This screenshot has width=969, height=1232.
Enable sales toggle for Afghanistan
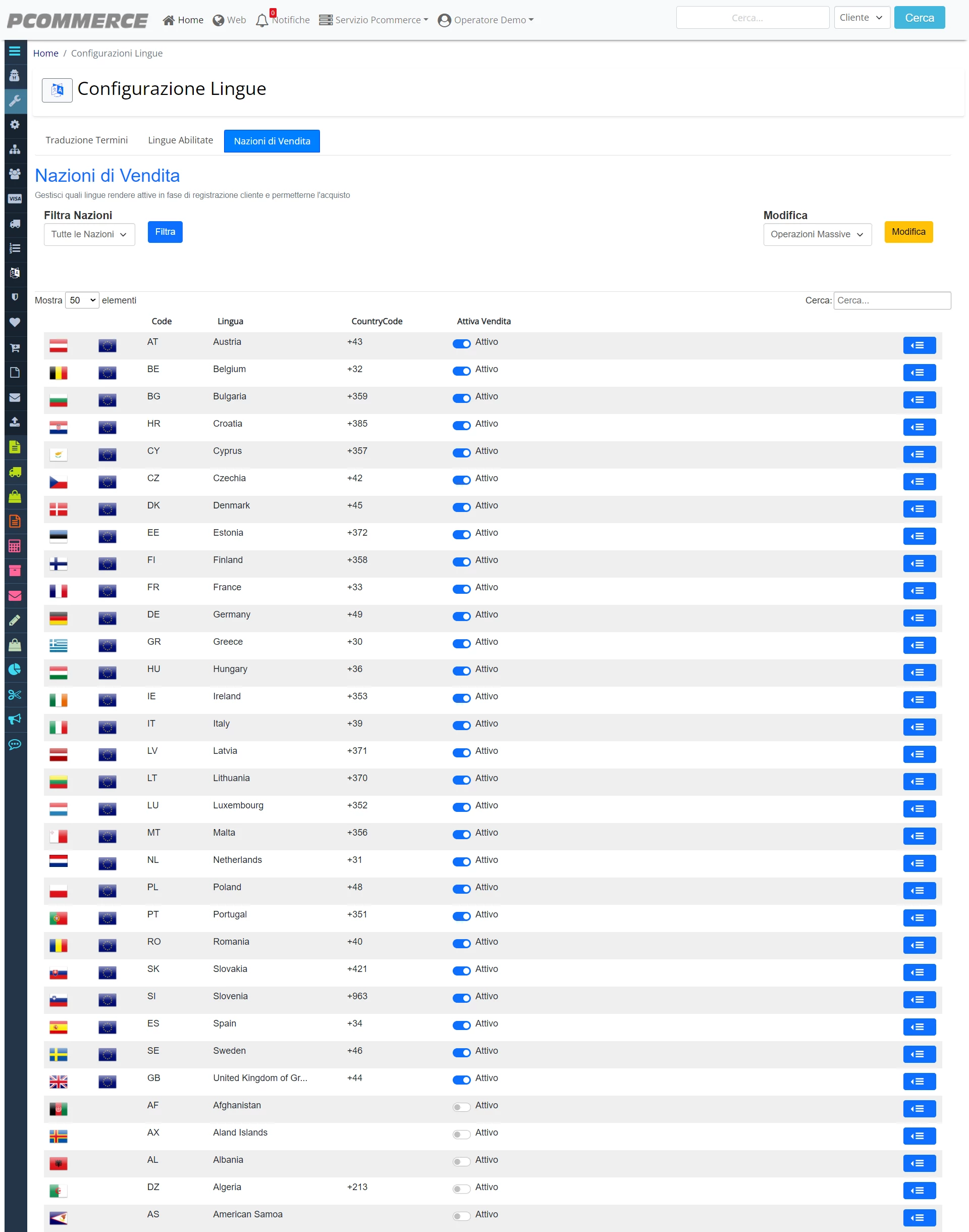(x=461, y=1107)
